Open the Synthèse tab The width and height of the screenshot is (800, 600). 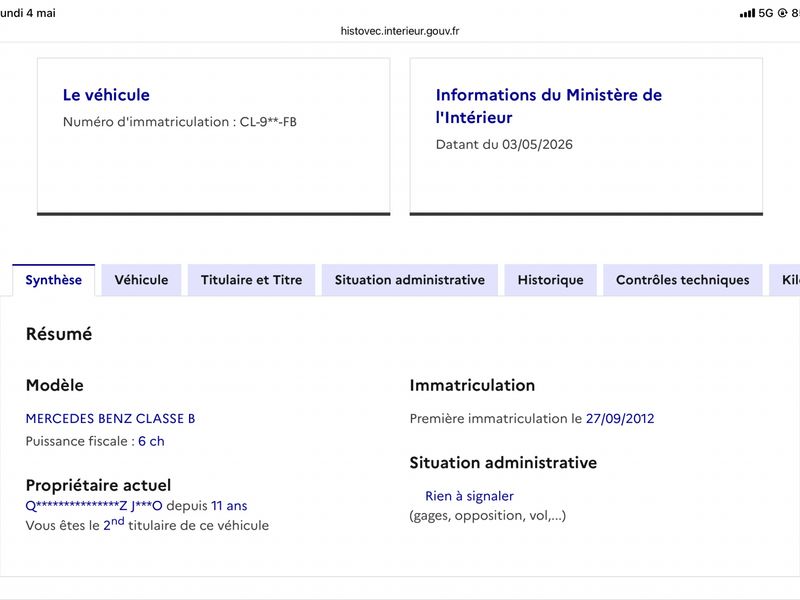pyautogui.click(x=54, y=280)
